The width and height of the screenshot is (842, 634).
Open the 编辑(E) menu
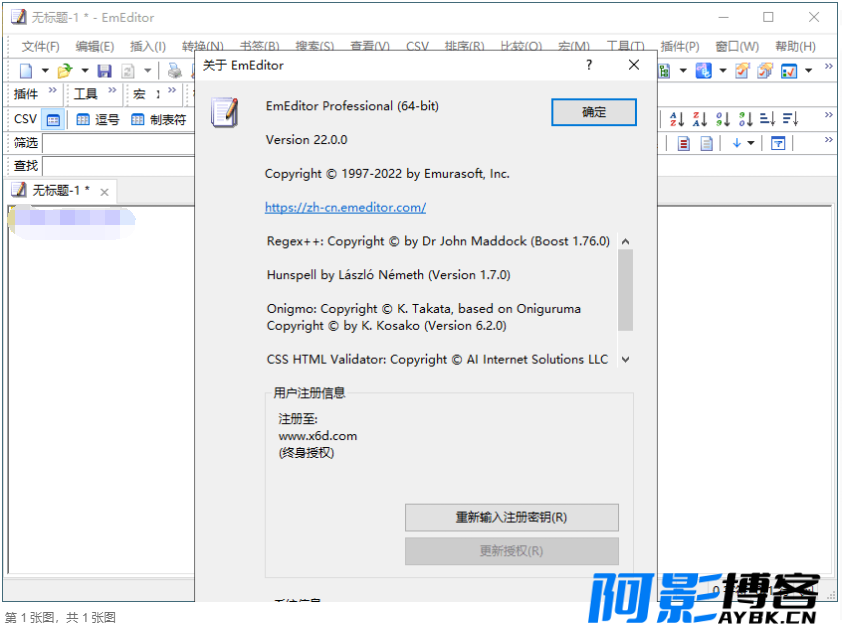95,47
